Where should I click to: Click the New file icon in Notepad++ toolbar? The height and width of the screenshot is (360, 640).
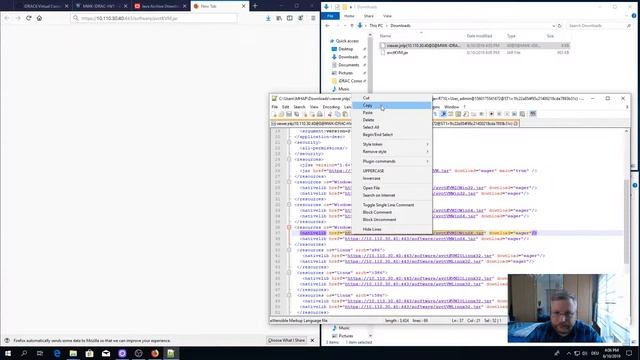(x=274, y=114)
